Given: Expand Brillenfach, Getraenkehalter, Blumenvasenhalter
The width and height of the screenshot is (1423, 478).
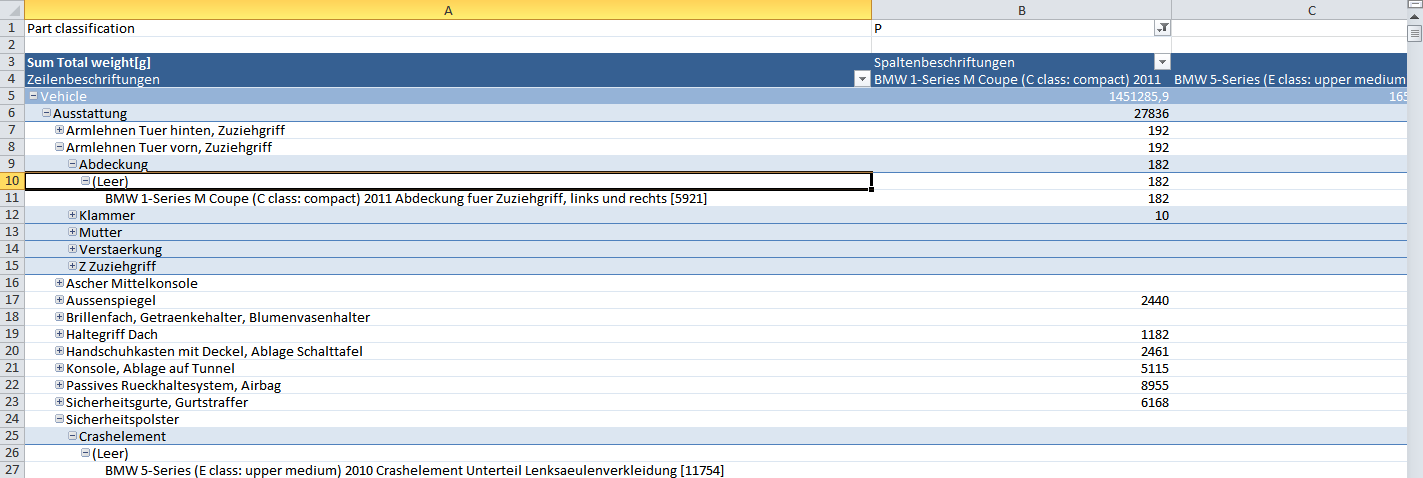Looking at the screenshot, I should pos(59,318).
